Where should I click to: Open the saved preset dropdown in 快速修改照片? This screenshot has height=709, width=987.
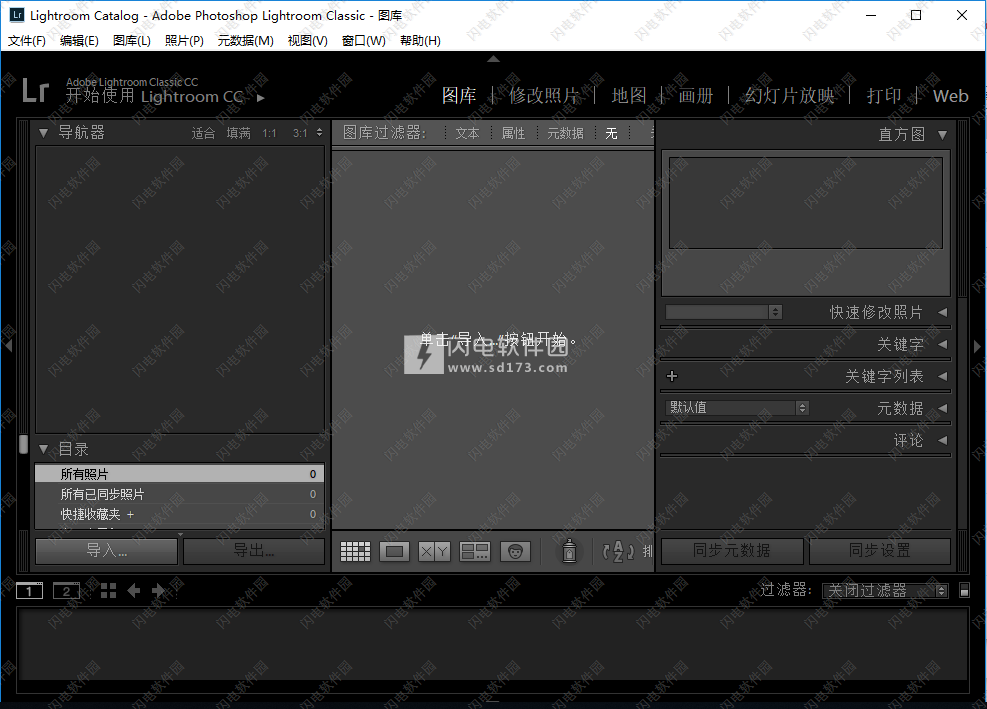point(724,312)
